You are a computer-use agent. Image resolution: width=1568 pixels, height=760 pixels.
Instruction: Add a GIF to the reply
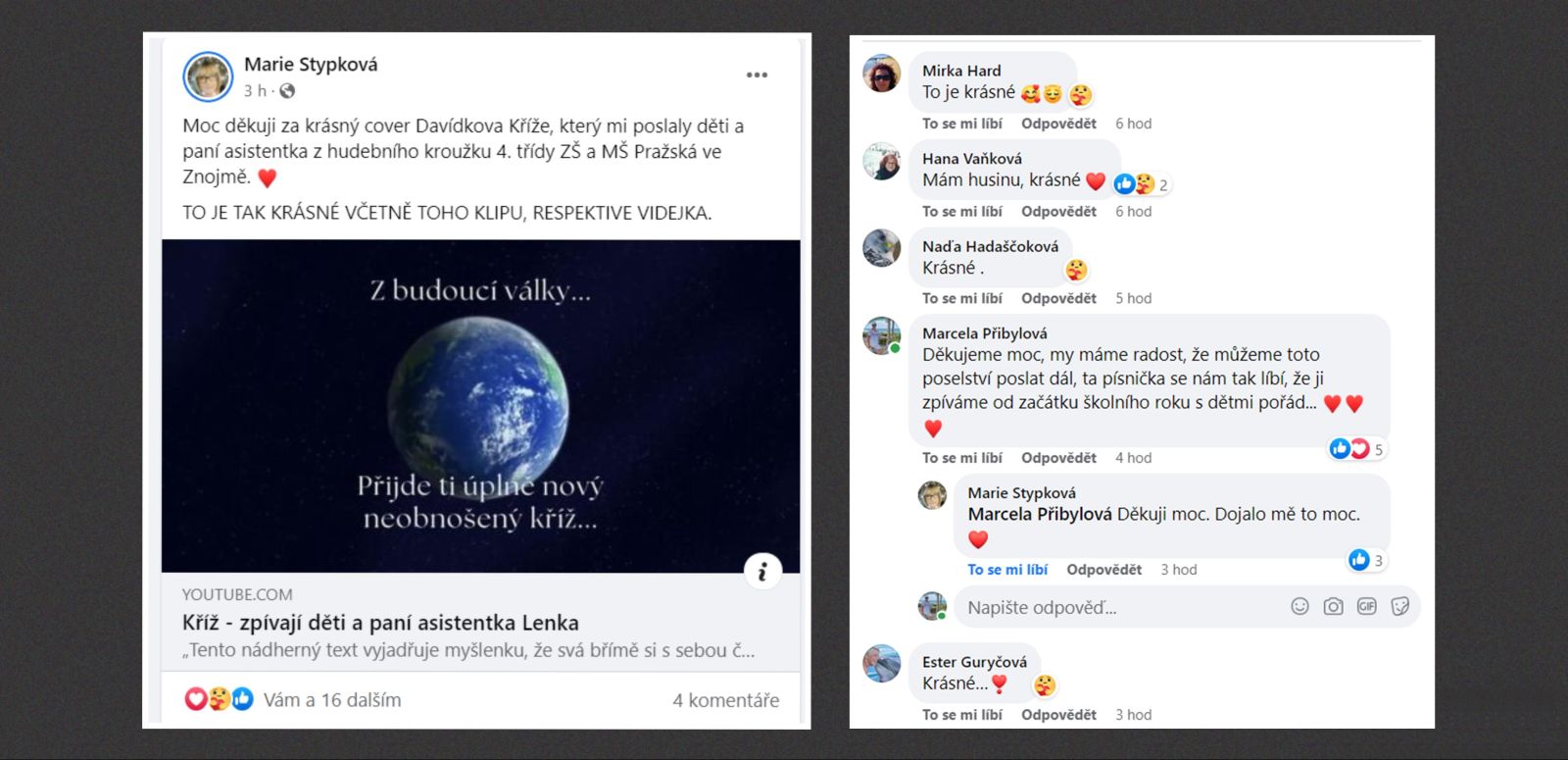tap(1366, 607)
